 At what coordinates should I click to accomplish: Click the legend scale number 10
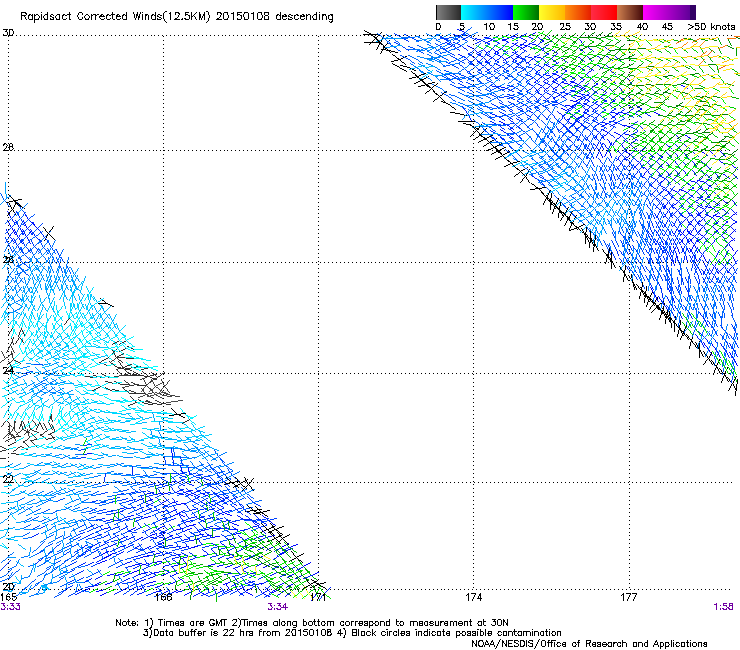489,27
